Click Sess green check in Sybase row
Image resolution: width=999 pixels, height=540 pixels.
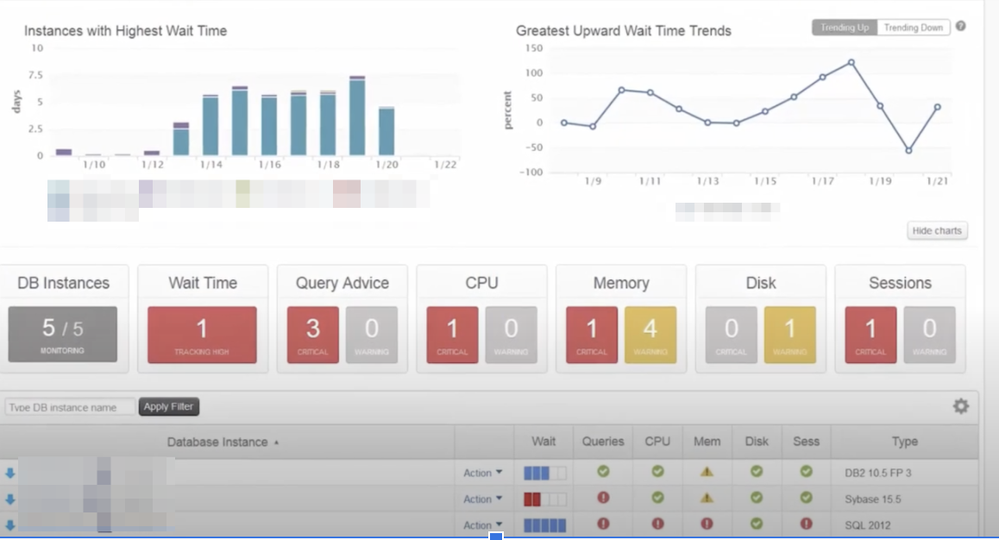point(806,497)
